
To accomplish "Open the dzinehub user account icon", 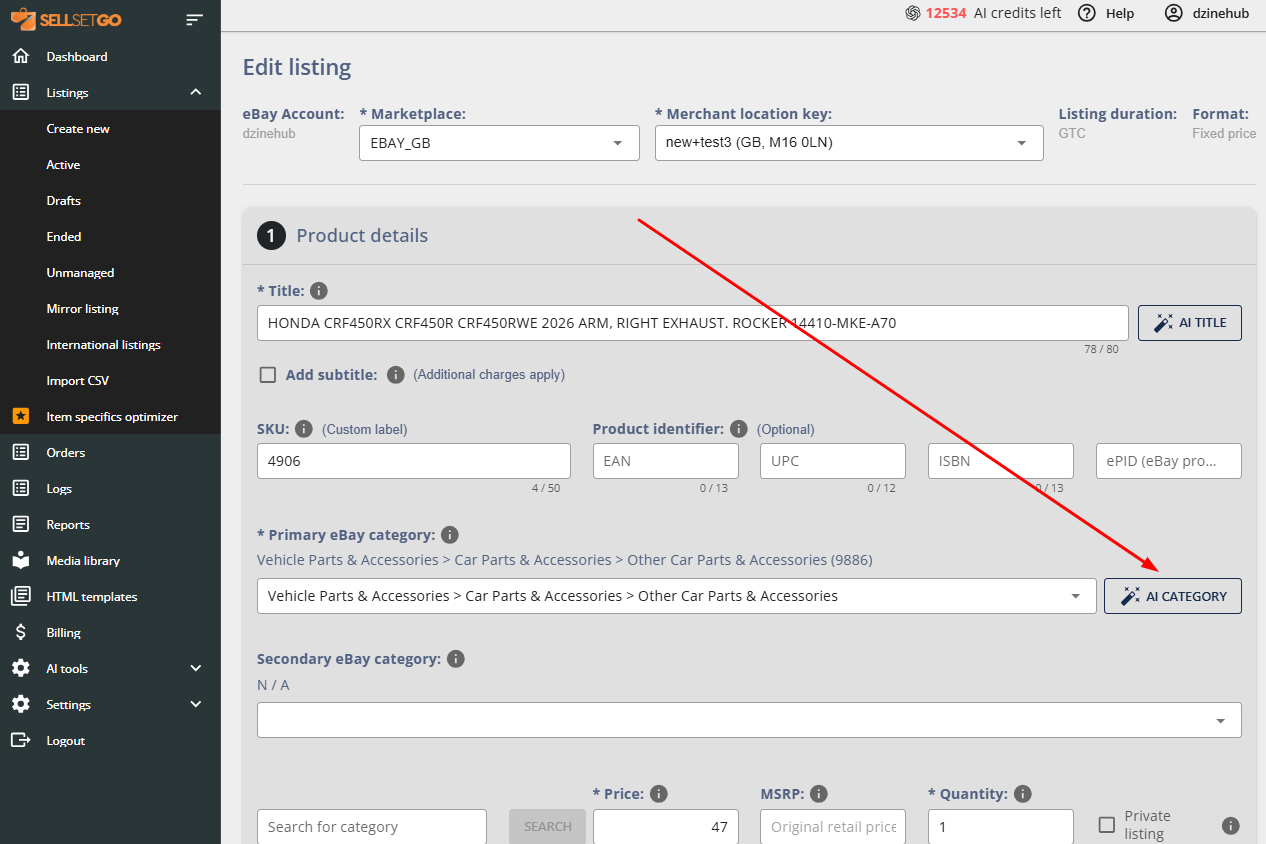I will (1173, 13).
